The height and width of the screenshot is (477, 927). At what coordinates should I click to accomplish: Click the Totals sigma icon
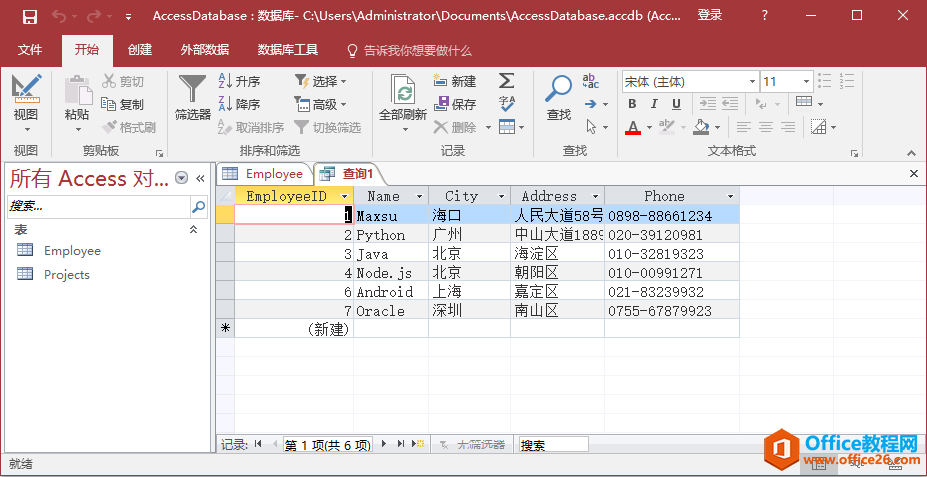pyautogui.click(x=506, y=81)
